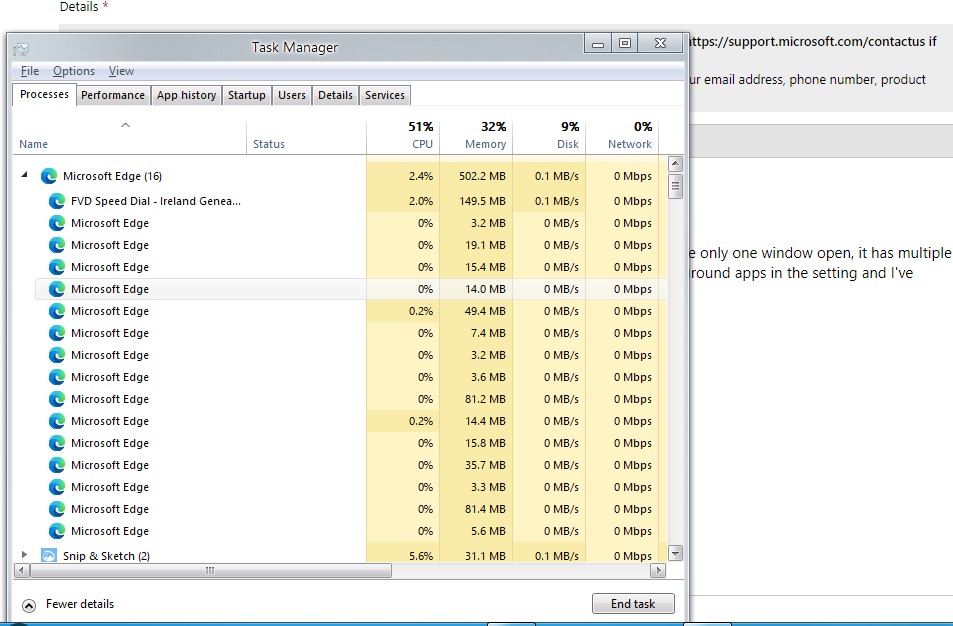Click Edge icon on the 7.4 MB row
The width and height of the screenshot is (953, 626).
click(57, 333)
